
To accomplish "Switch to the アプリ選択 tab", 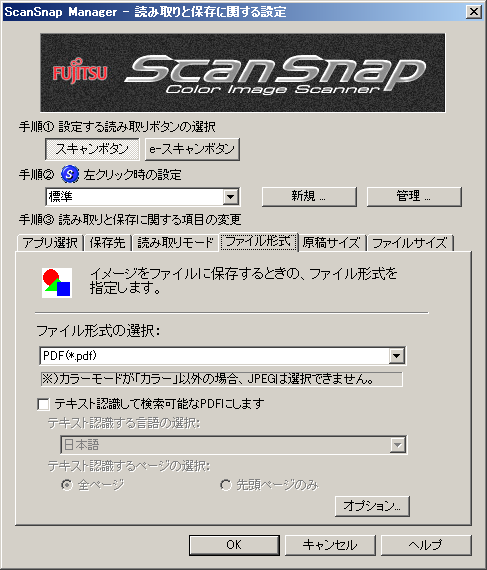I will coord(50,242).
